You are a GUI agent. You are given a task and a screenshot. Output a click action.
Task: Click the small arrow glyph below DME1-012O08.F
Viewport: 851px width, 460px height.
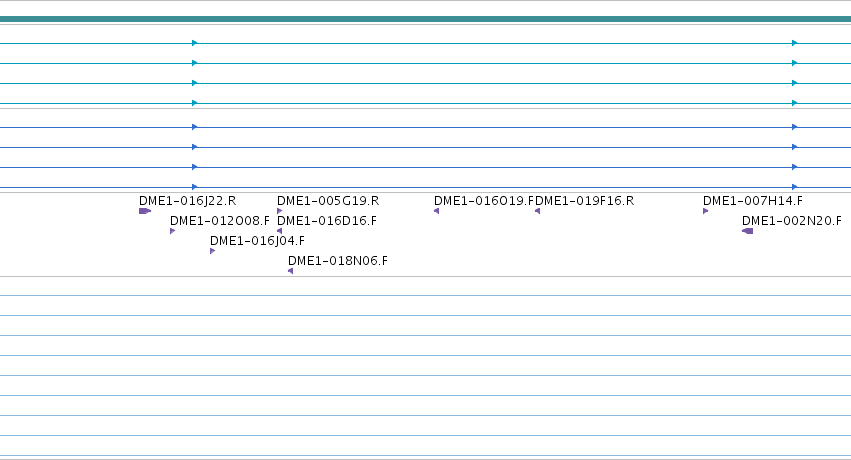[173, 231]
